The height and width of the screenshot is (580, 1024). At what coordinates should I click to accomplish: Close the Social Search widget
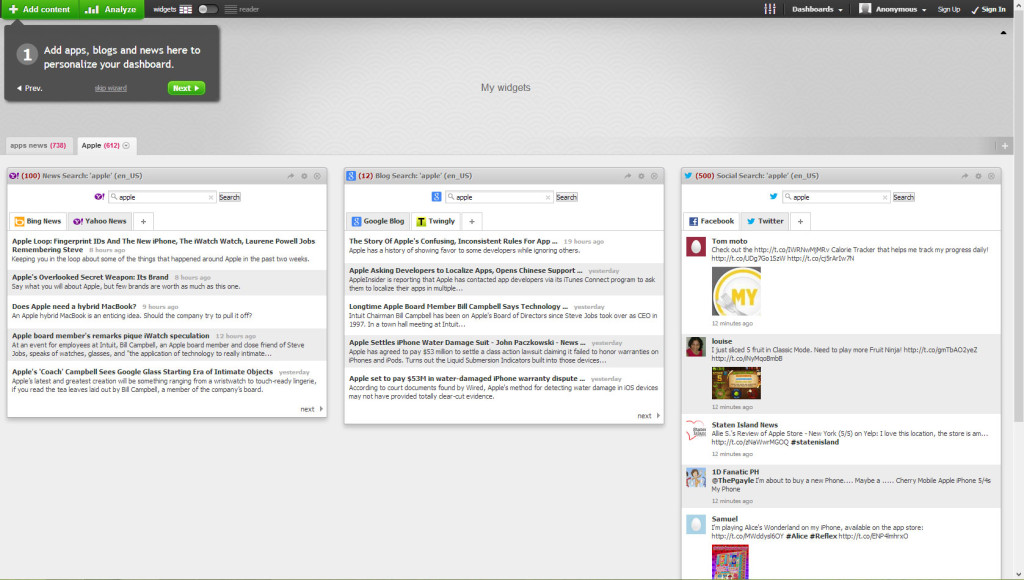(x=991, y=176)
